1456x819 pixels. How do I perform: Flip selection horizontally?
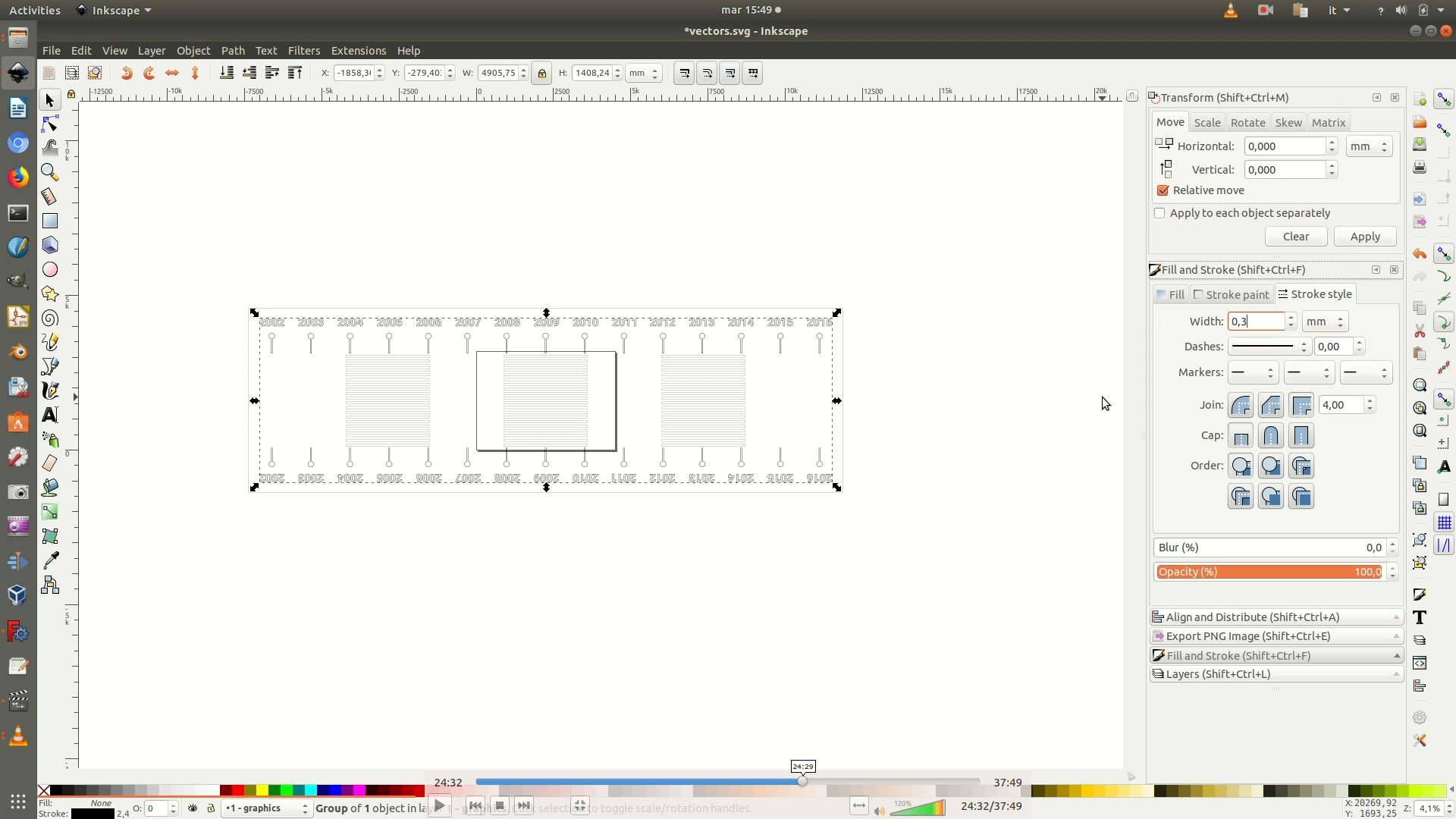click(172, 73)
